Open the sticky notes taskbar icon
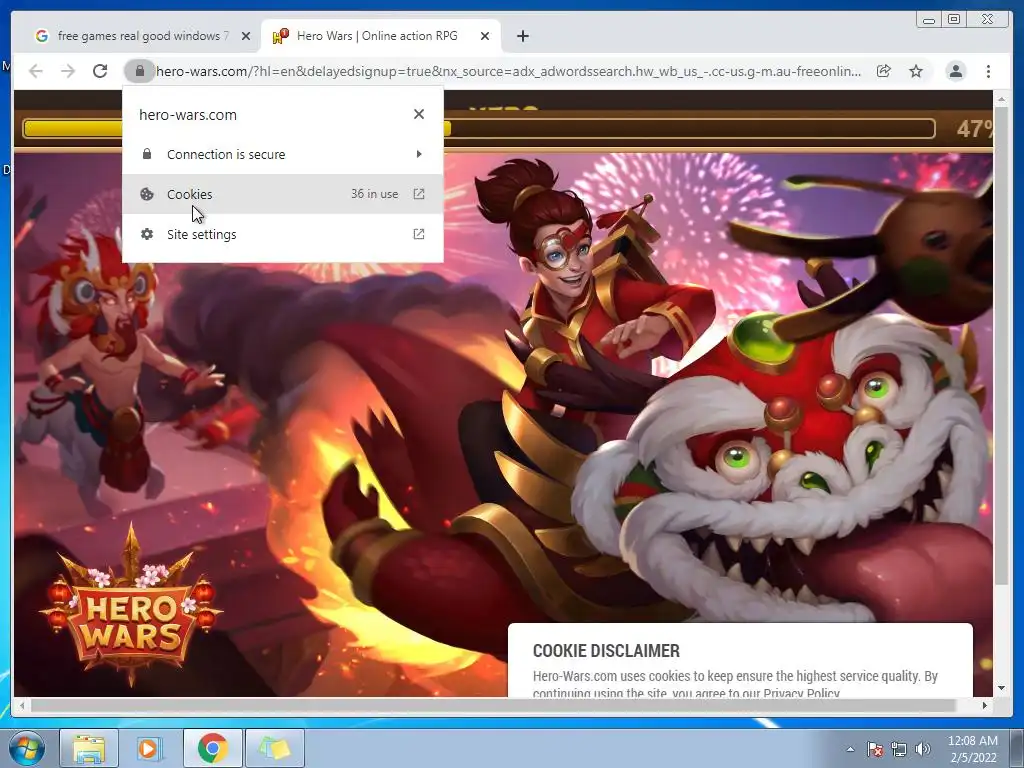Viewport: 1024px width, 768px height. coord(275,748)
